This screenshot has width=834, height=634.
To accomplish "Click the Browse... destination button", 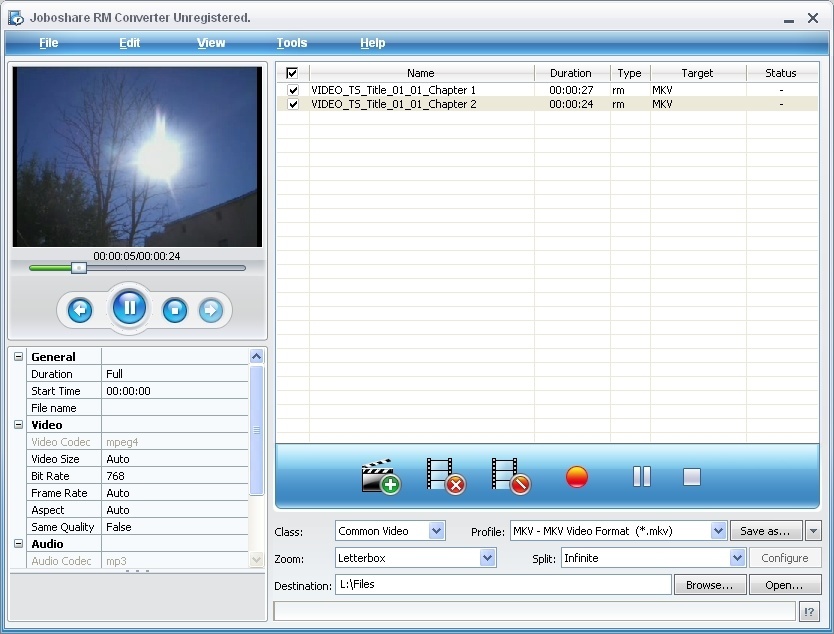I will pyautogui.click(x=709, y=585).
